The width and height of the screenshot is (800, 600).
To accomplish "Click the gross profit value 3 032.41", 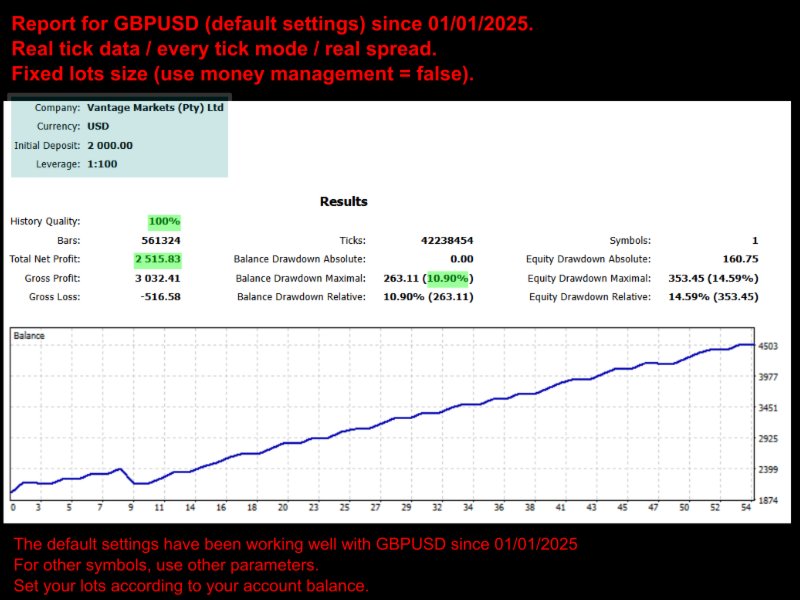I will click(x=158, y=278).
